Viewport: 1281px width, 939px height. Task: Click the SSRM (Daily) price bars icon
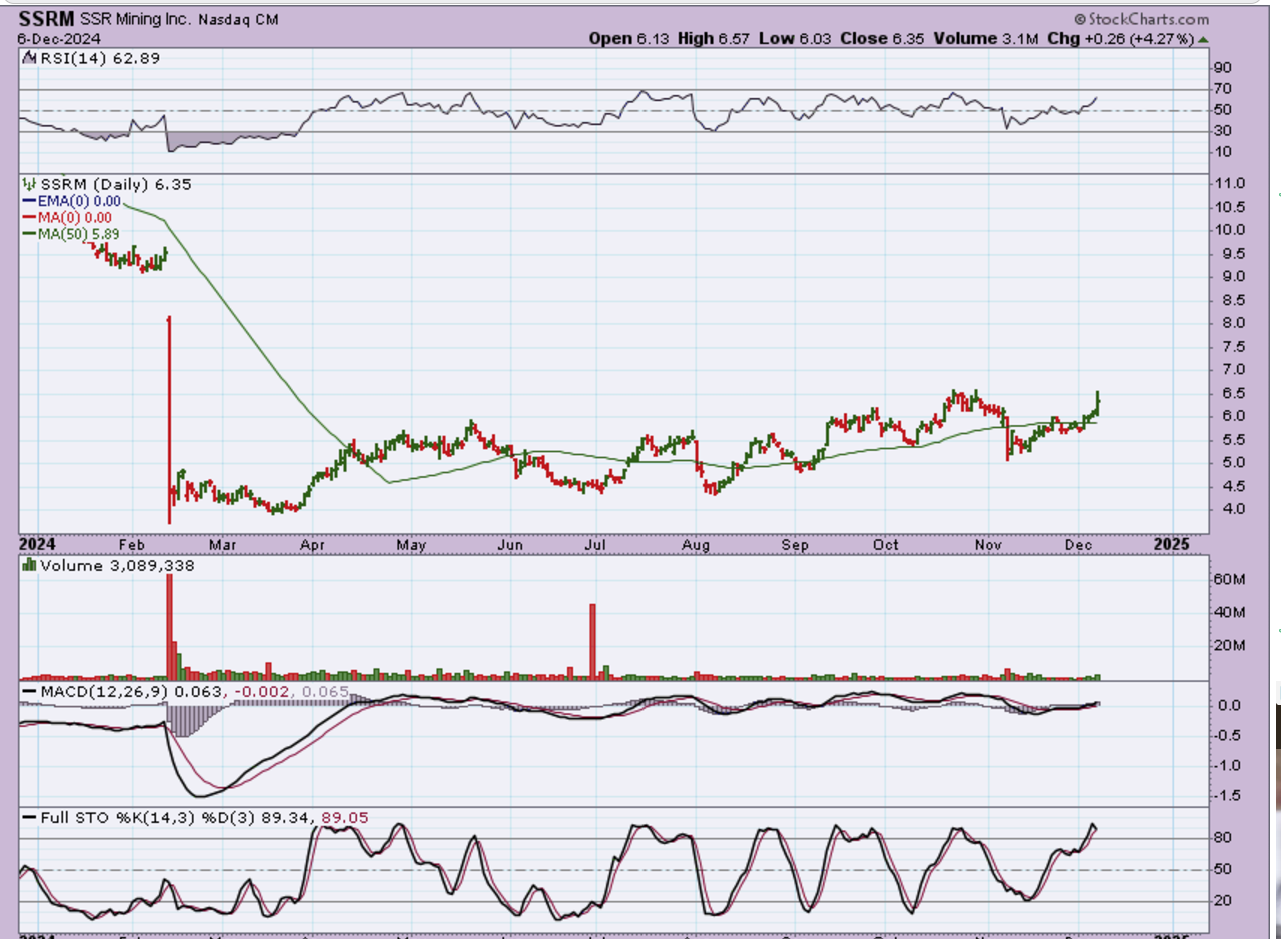[x=28, y=185]
